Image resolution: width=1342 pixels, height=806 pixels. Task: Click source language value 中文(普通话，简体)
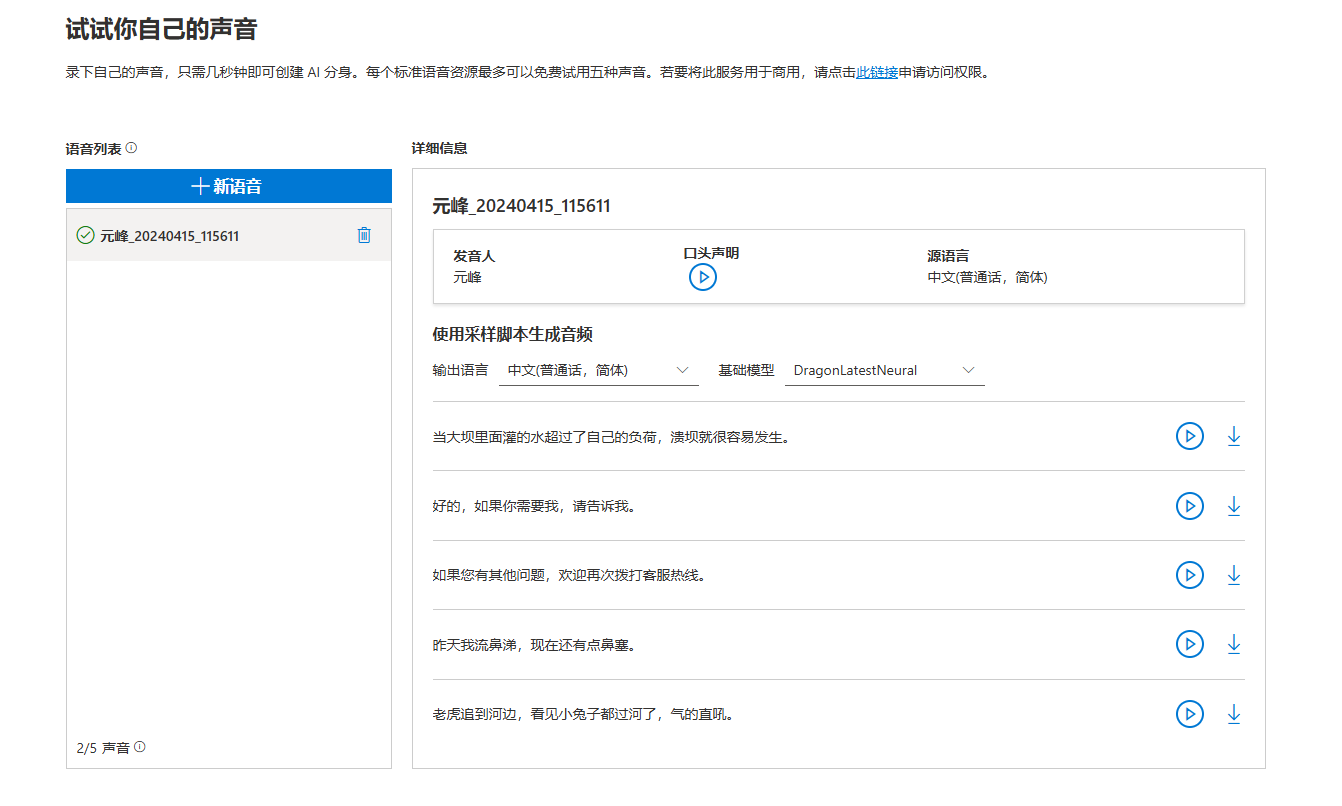tap(988, 277)
